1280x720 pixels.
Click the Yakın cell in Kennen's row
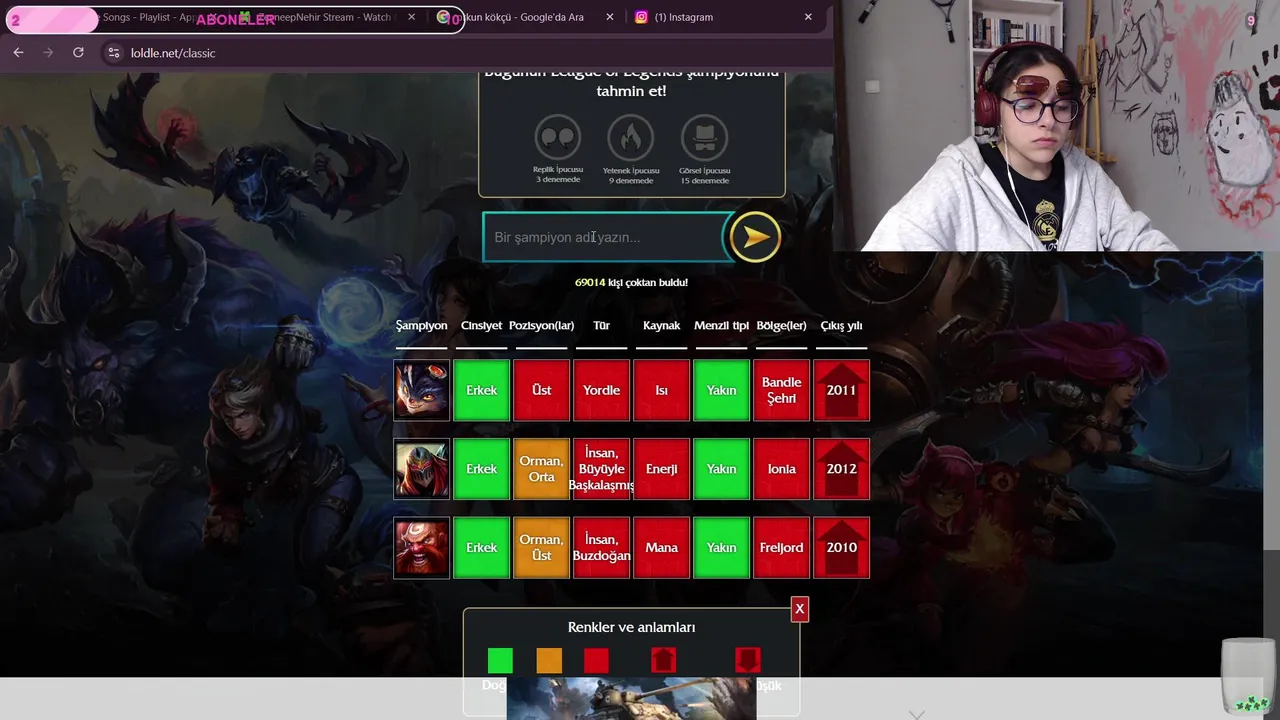(x=721, y=390)
